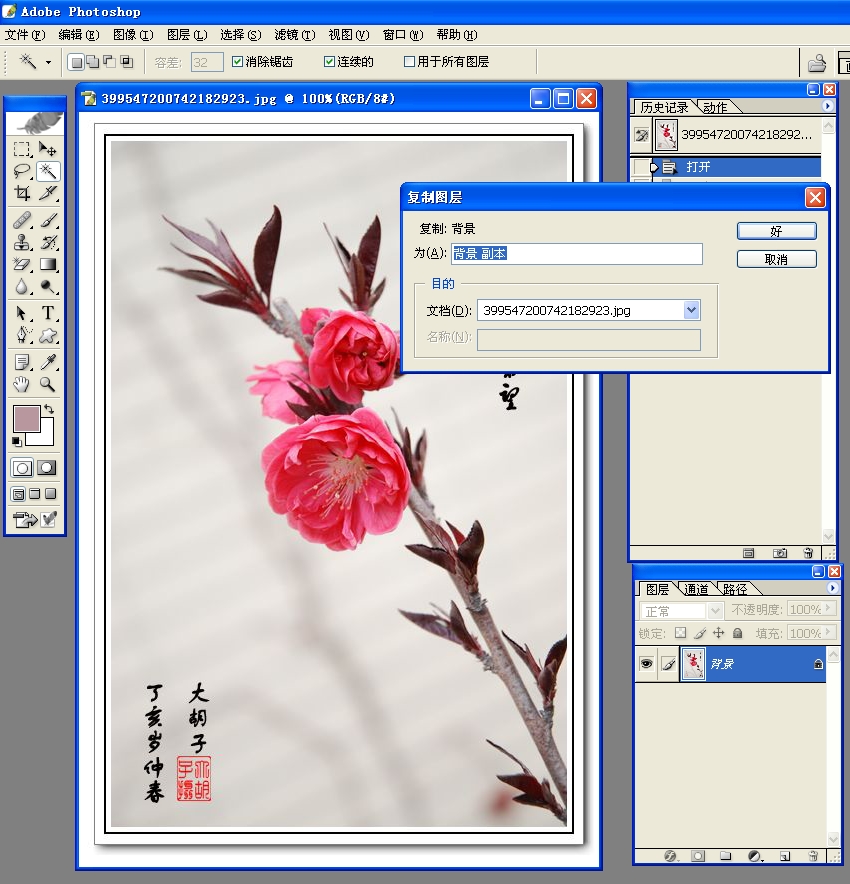Select the Lasso tool

point(22,171)
